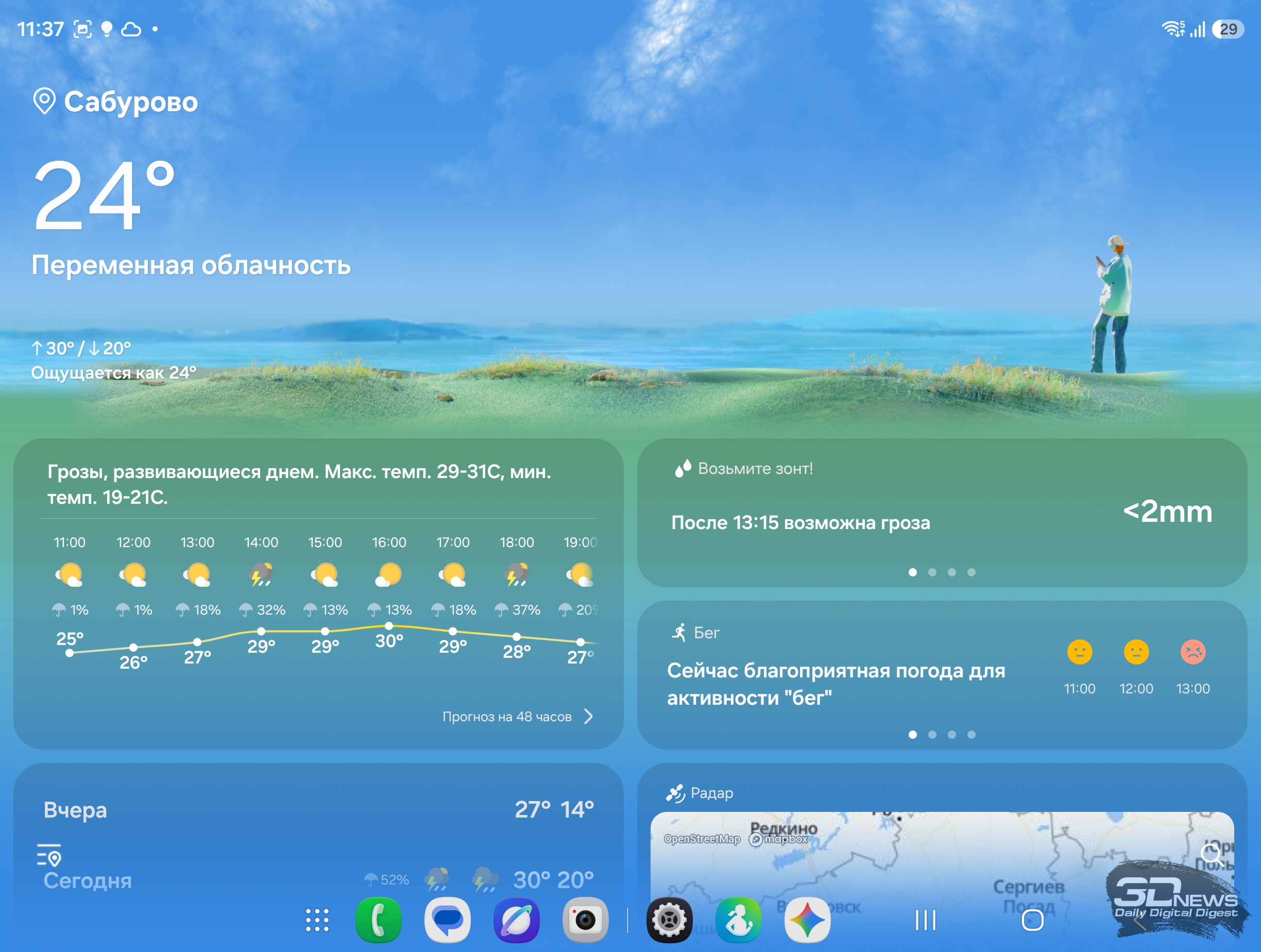Tap the Ощущается как 24° text
Screen dimensions: 1261x952
[113, 373]
